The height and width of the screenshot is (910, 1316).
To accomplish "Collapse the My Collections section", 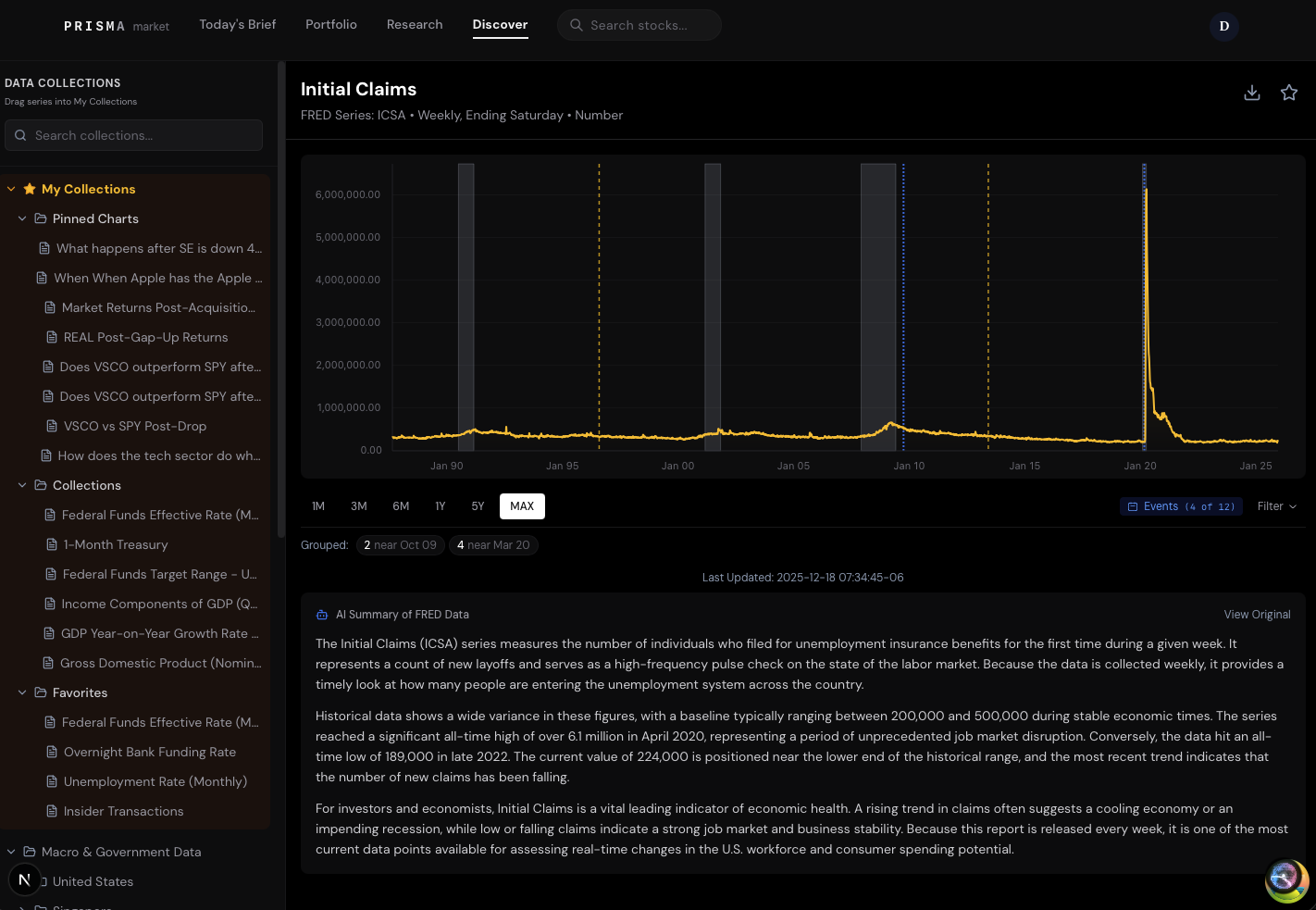I will (x=11, y=189).
